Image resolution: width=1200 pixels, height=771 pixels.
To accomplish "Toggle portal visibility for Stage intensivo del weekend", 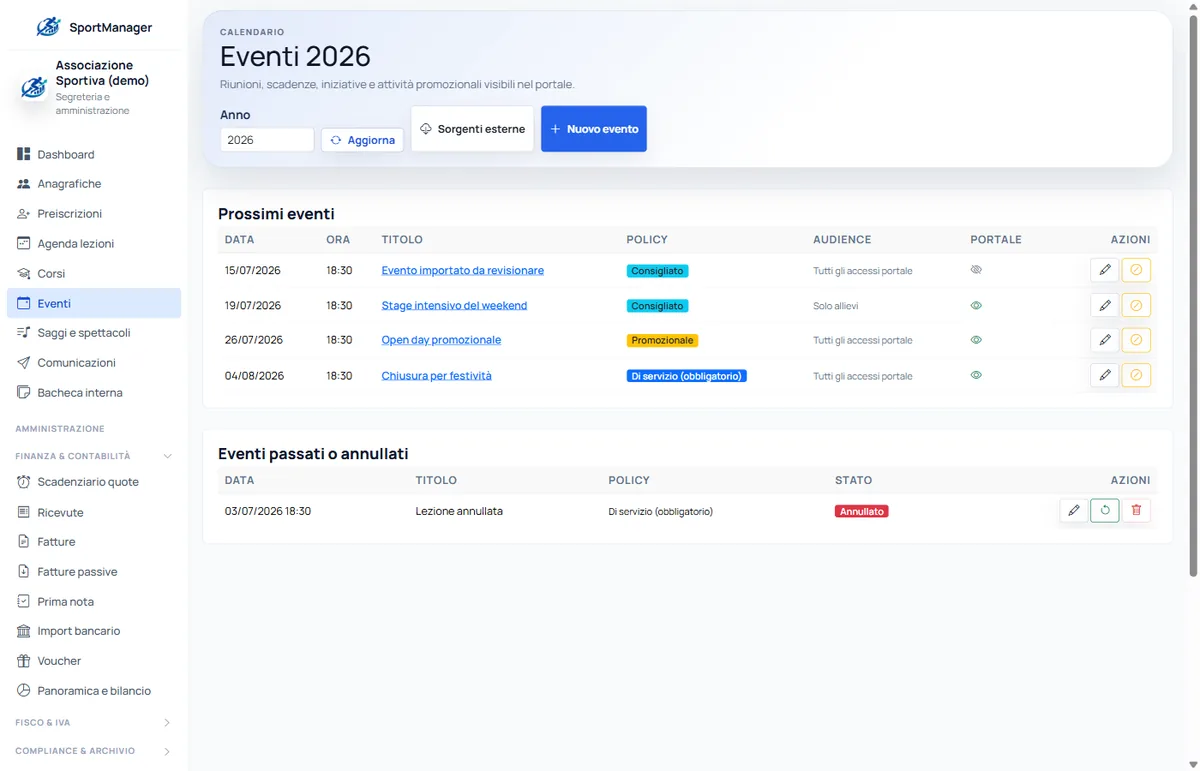I will click(976, 305).
